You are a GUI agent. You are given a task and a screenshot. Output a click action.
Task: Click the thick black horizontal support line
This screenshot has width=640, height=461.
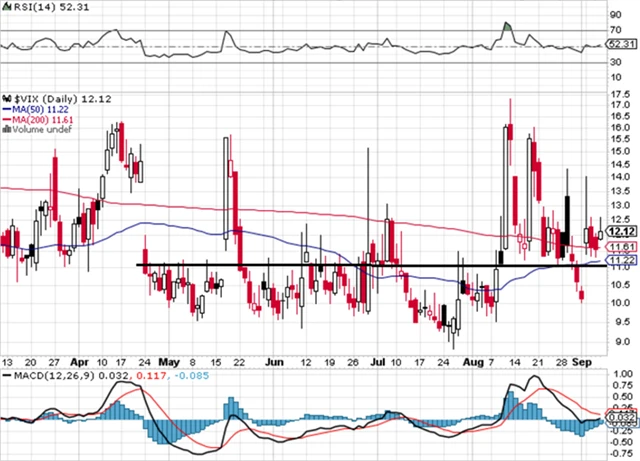click(x=300, y=265)
